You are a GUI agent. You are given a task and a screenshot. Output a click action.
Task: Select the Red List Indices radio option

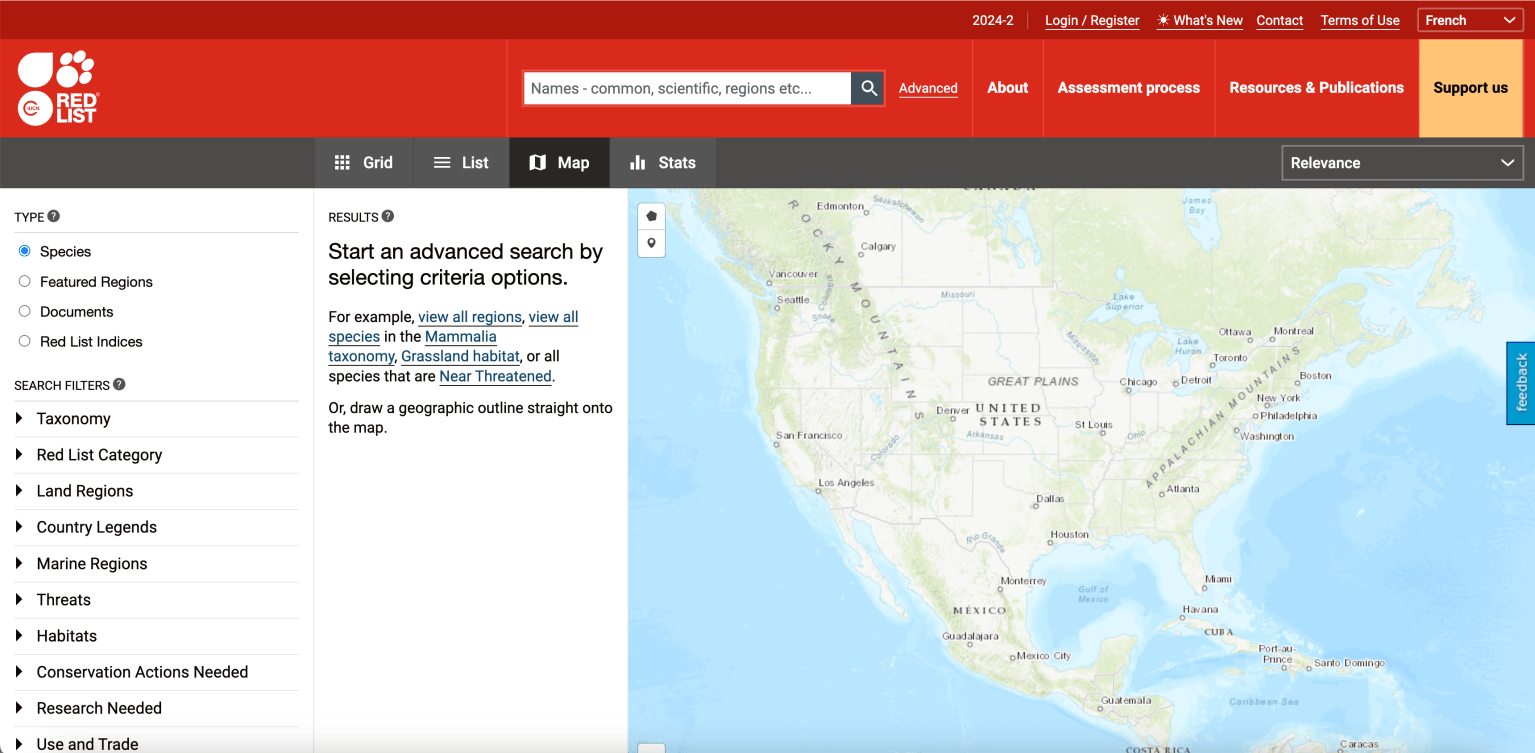point(25,342)
